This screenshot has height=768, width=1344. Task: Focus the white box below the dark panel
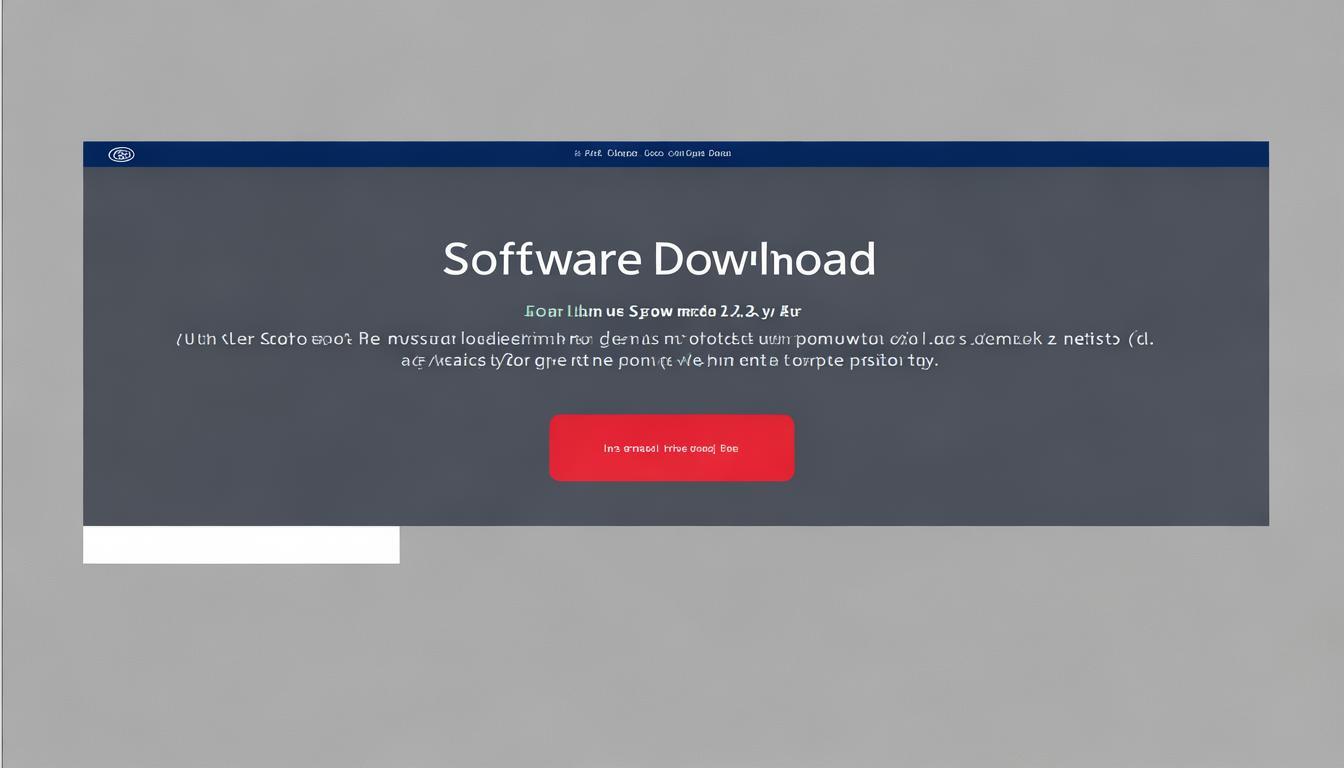click(241, 545)
